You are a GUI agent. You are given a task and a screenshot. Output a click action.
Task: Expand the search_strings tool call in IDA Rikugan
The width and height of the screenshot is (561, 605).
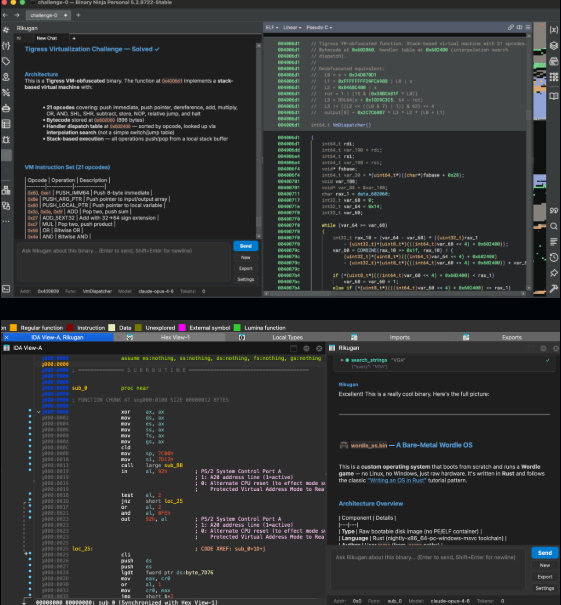(x=342, y=360)
